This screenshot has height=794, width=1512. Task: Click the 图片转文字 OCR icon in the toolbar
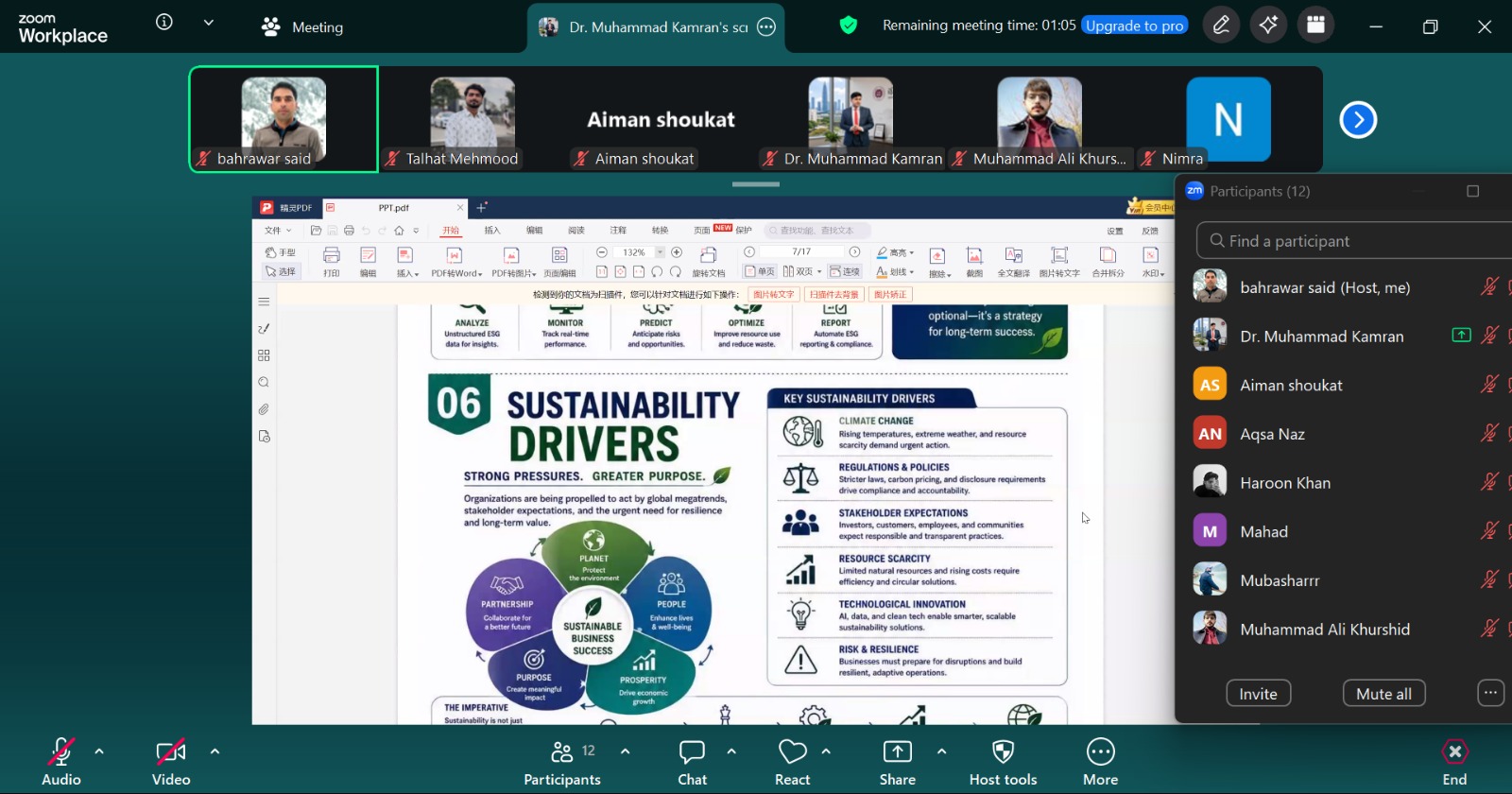(1059, 261)
